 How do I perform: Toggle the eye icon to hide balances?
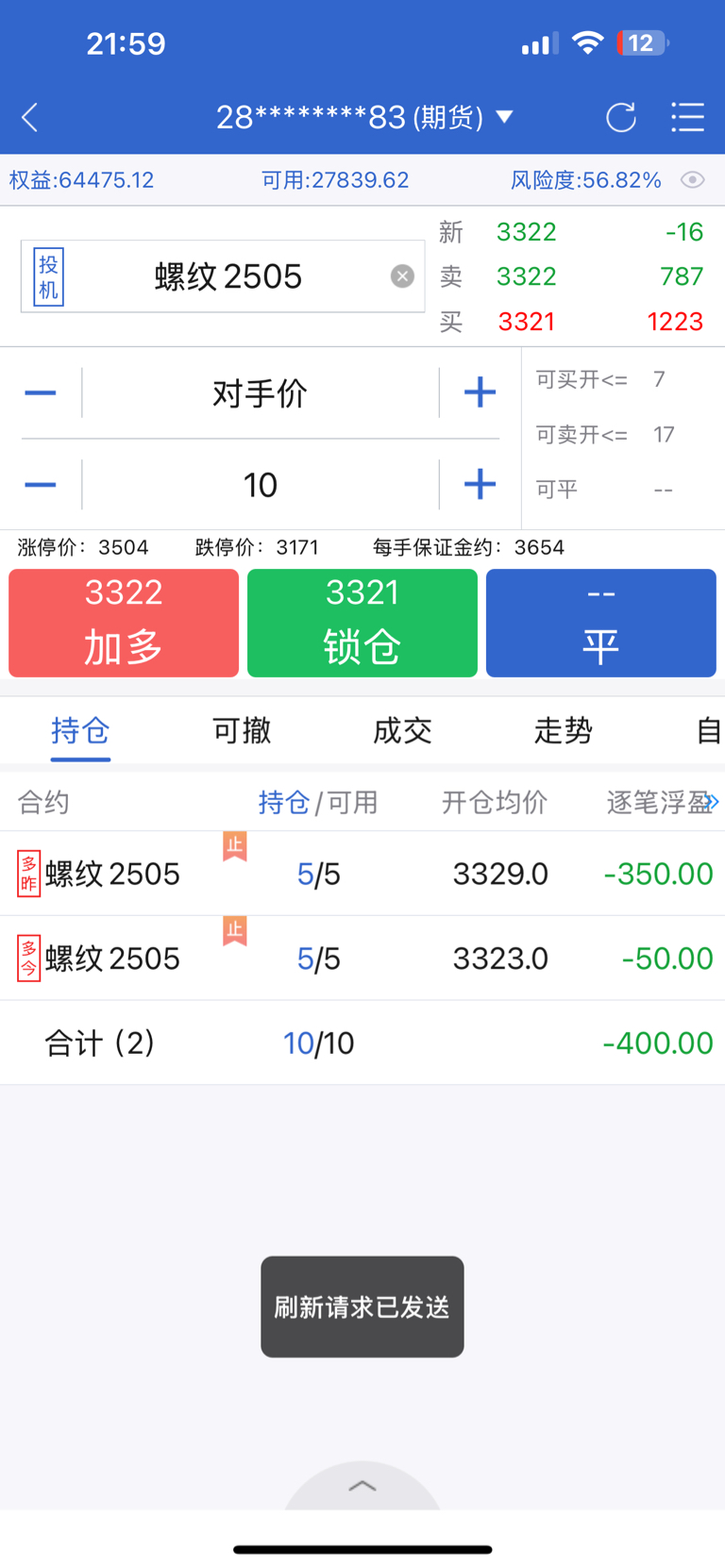tap(693, 179)
